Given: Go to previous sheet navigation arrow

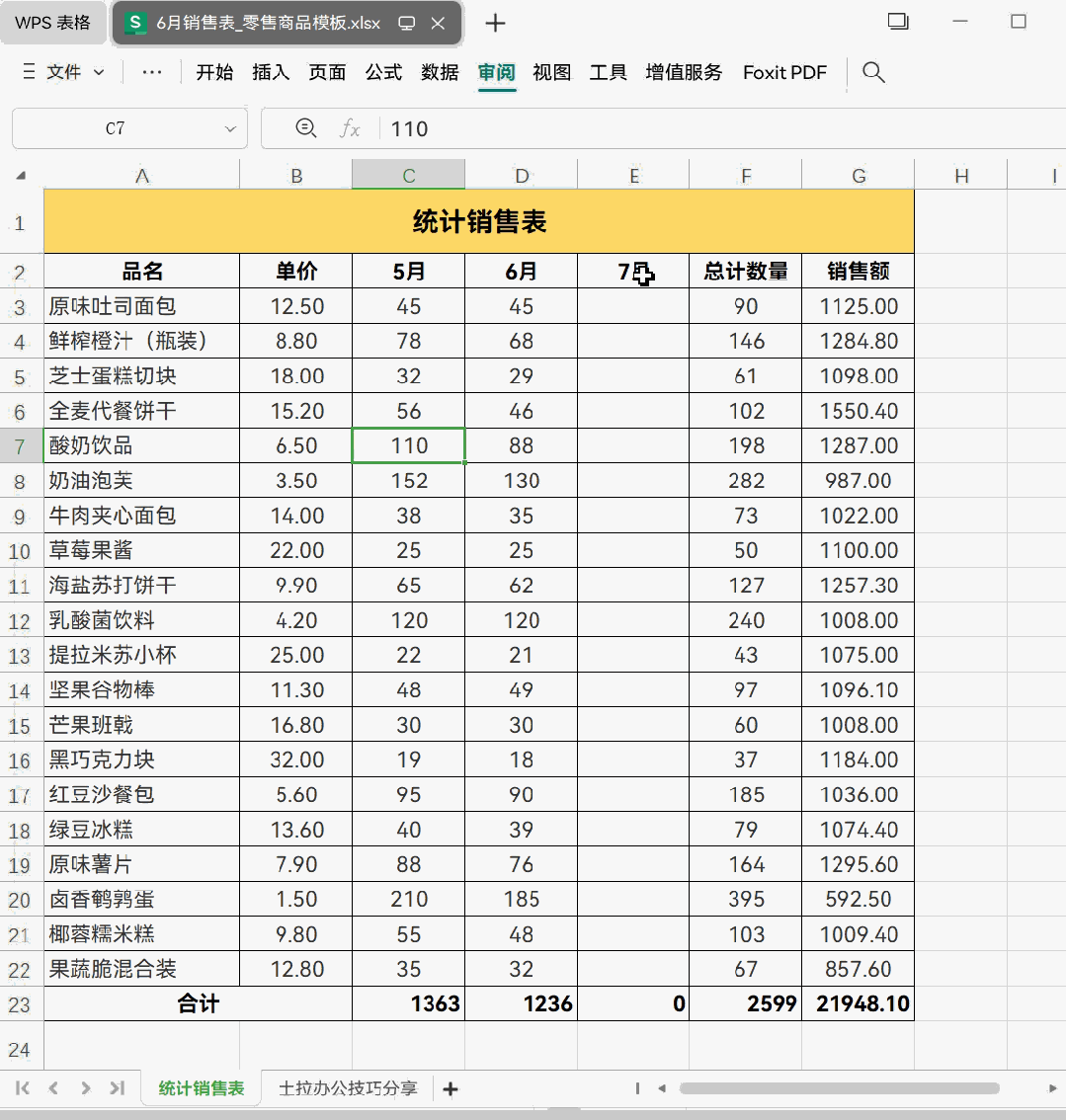Looking at the screenshot, I should 53,1087.
